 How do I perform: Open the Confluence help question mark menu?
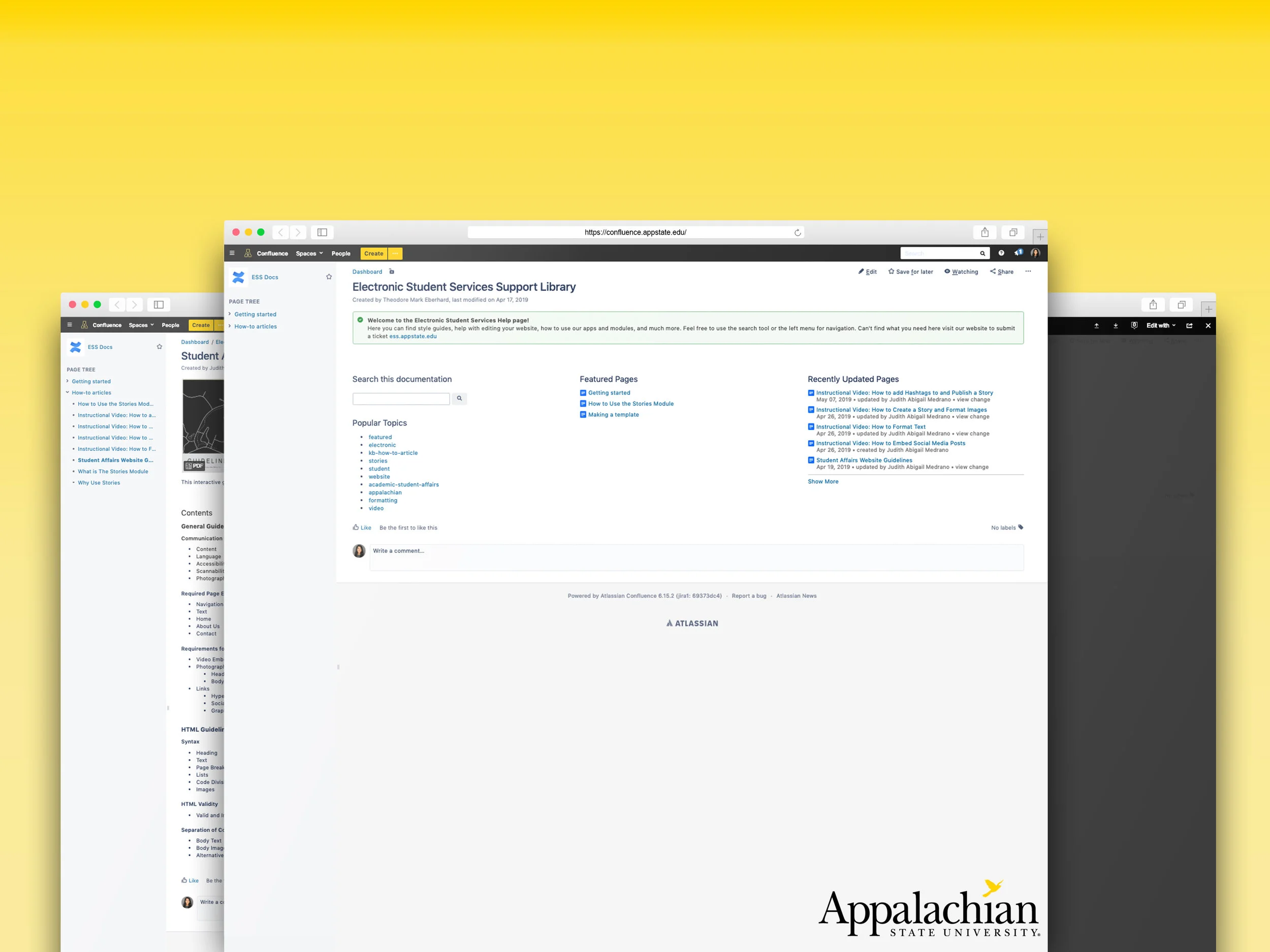(x=1001, y=253)
